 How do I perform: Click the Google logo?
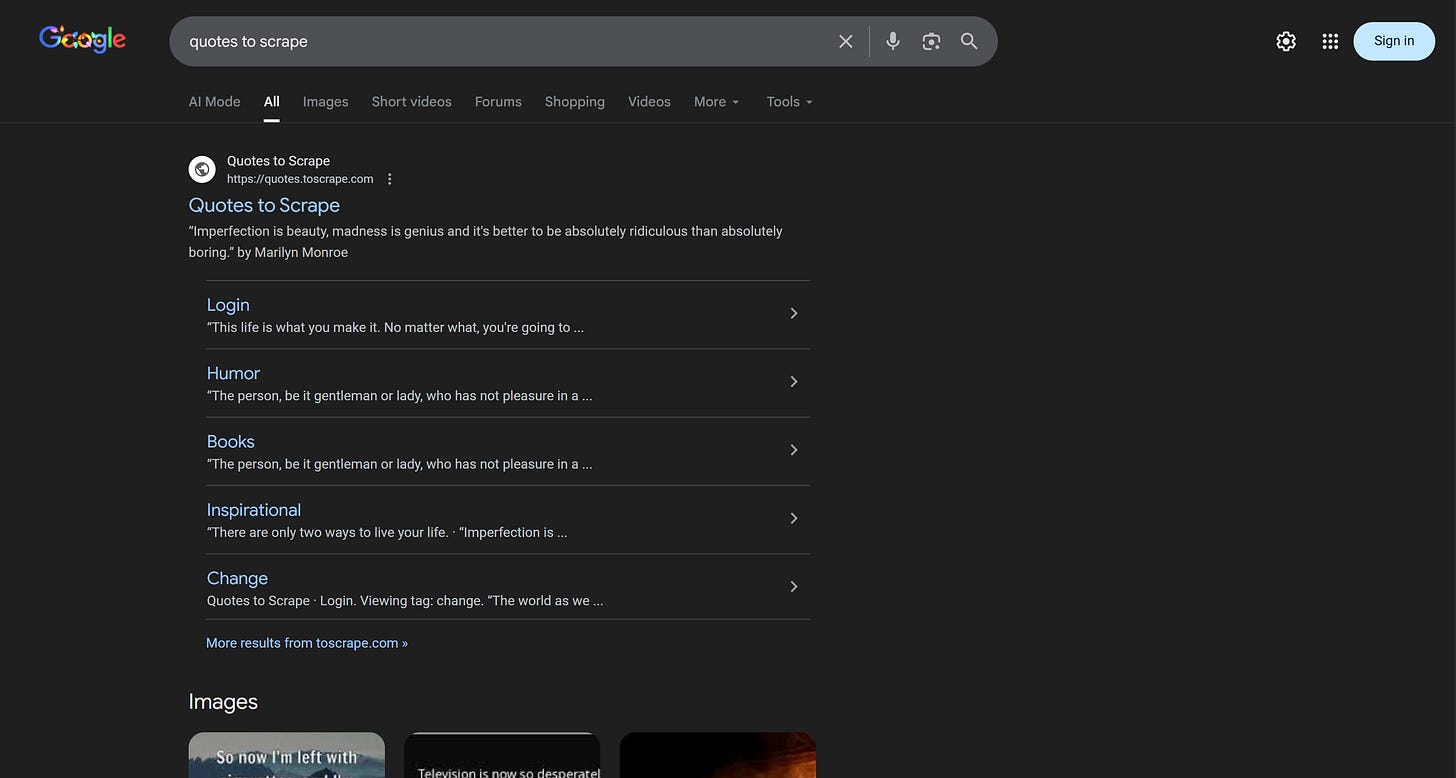[x=82, y=38]
